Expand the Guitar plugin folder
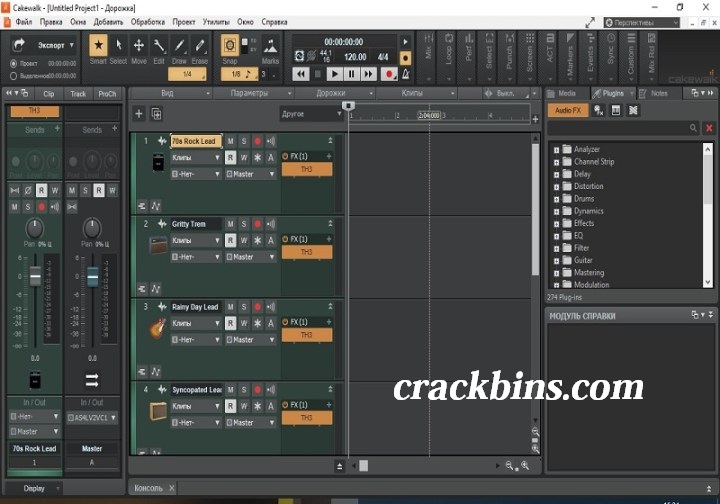The image size is (720, 504). point(557,261)
